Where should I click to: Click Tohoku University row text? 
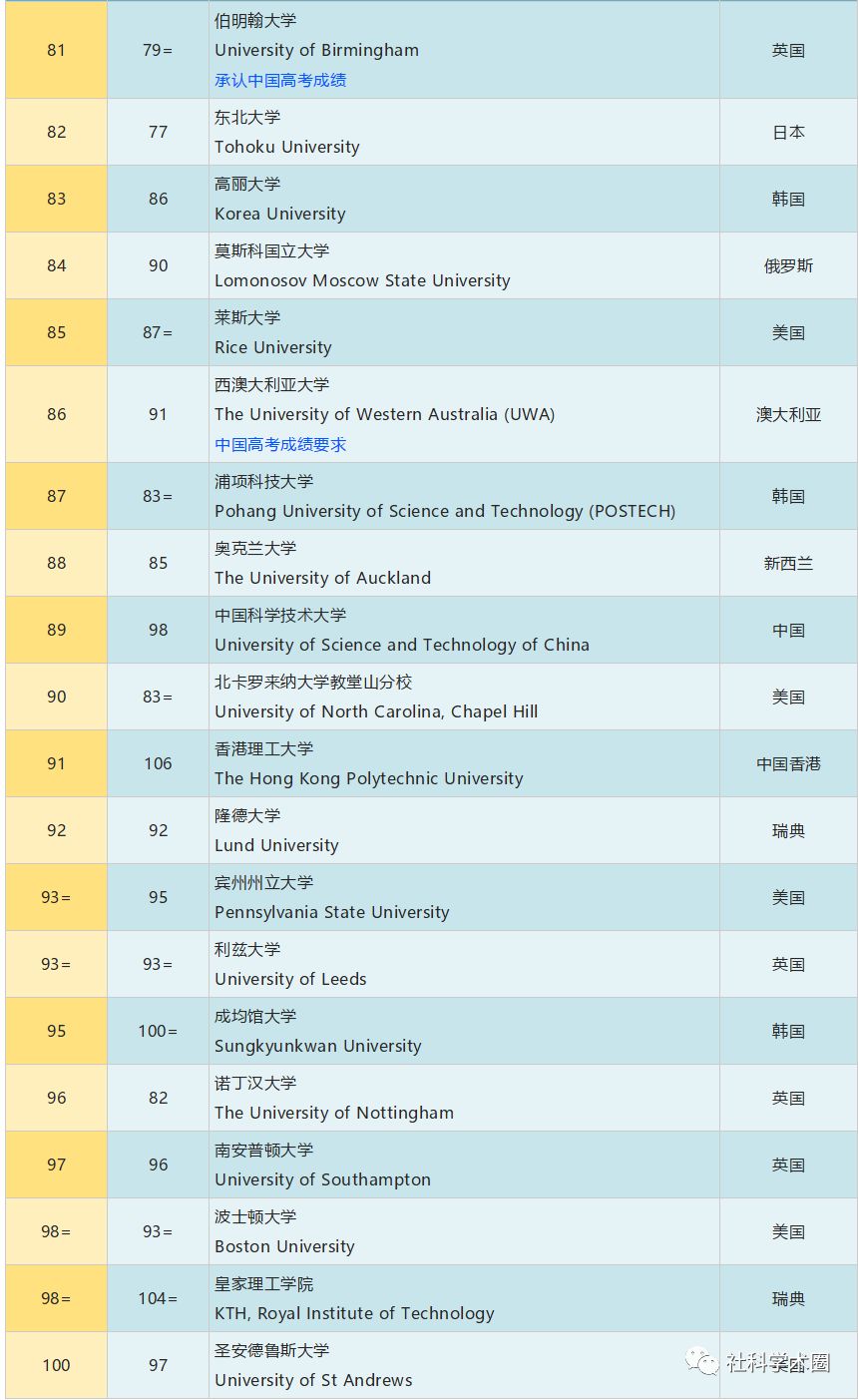click(286, 147)
